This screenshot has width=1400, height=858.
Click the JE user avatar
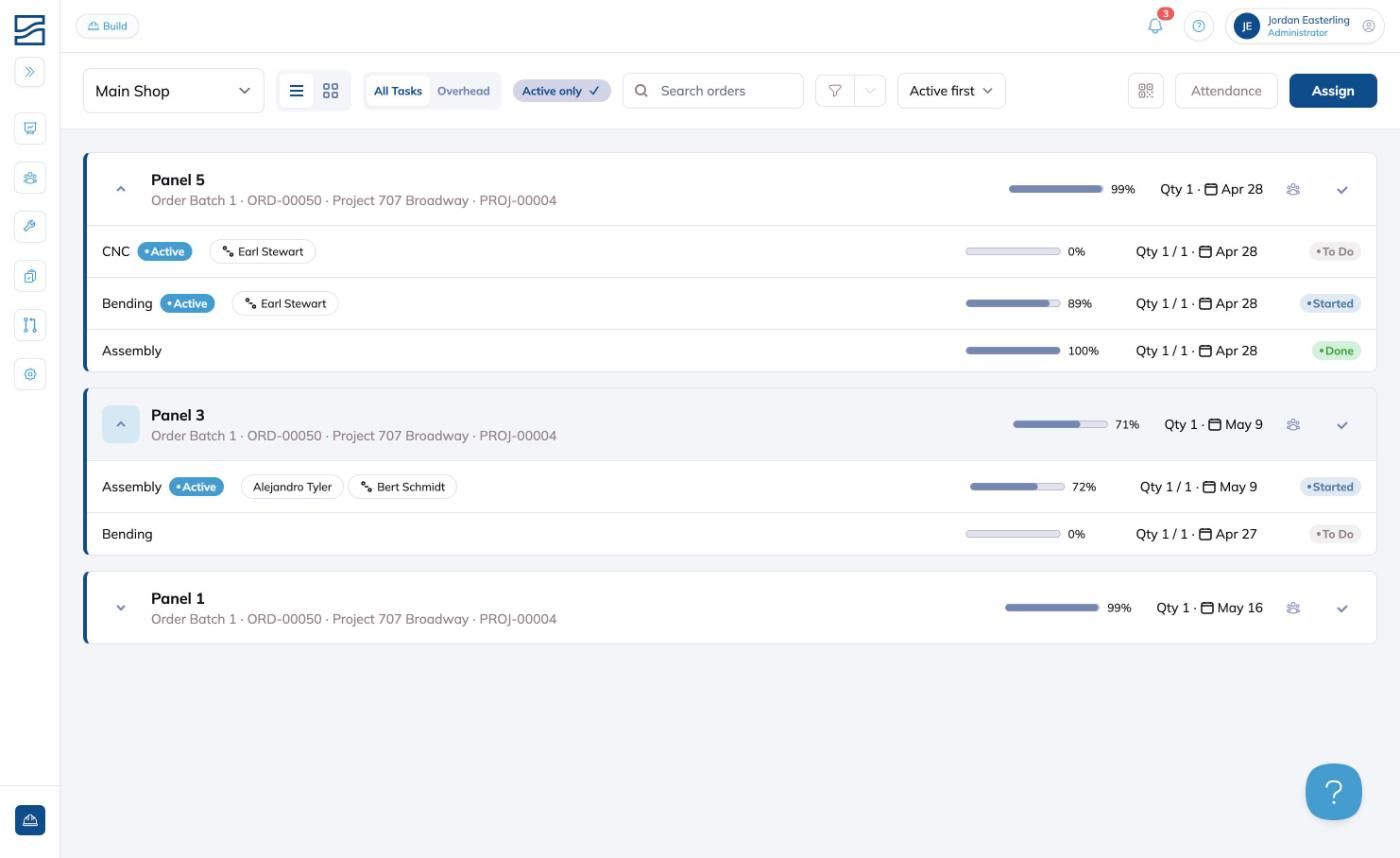click(x=1246, y=26)
